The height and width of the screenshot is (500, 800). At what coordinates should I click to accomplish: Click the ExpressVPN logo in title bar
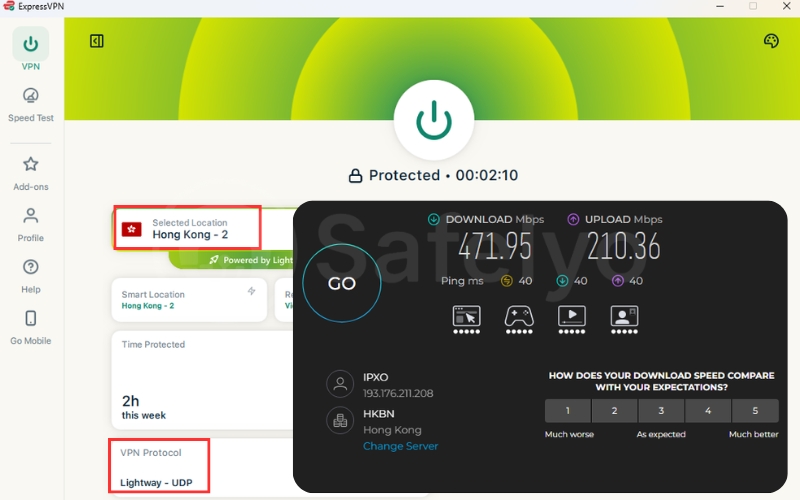9,6
